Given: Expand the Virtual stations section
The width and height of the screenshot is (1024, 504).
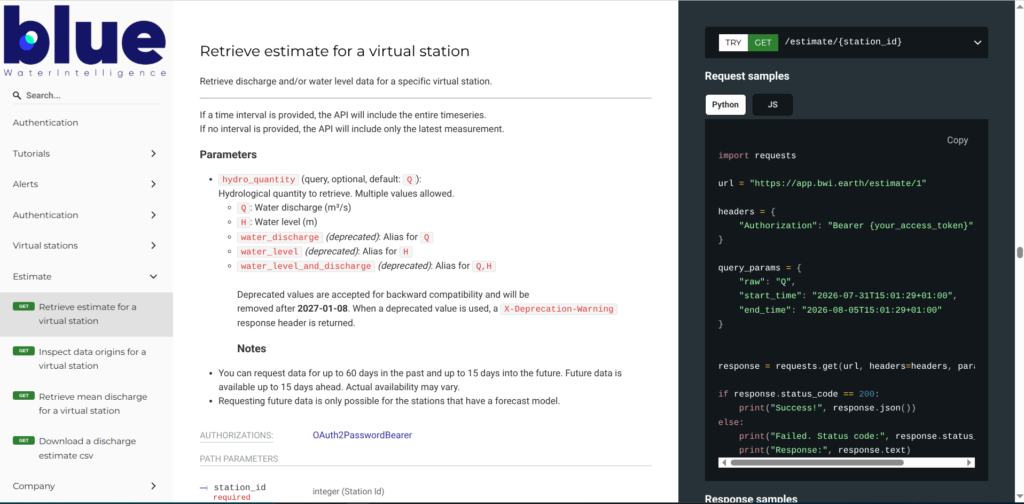Looking at the screenshot, I should coord(86,245).
